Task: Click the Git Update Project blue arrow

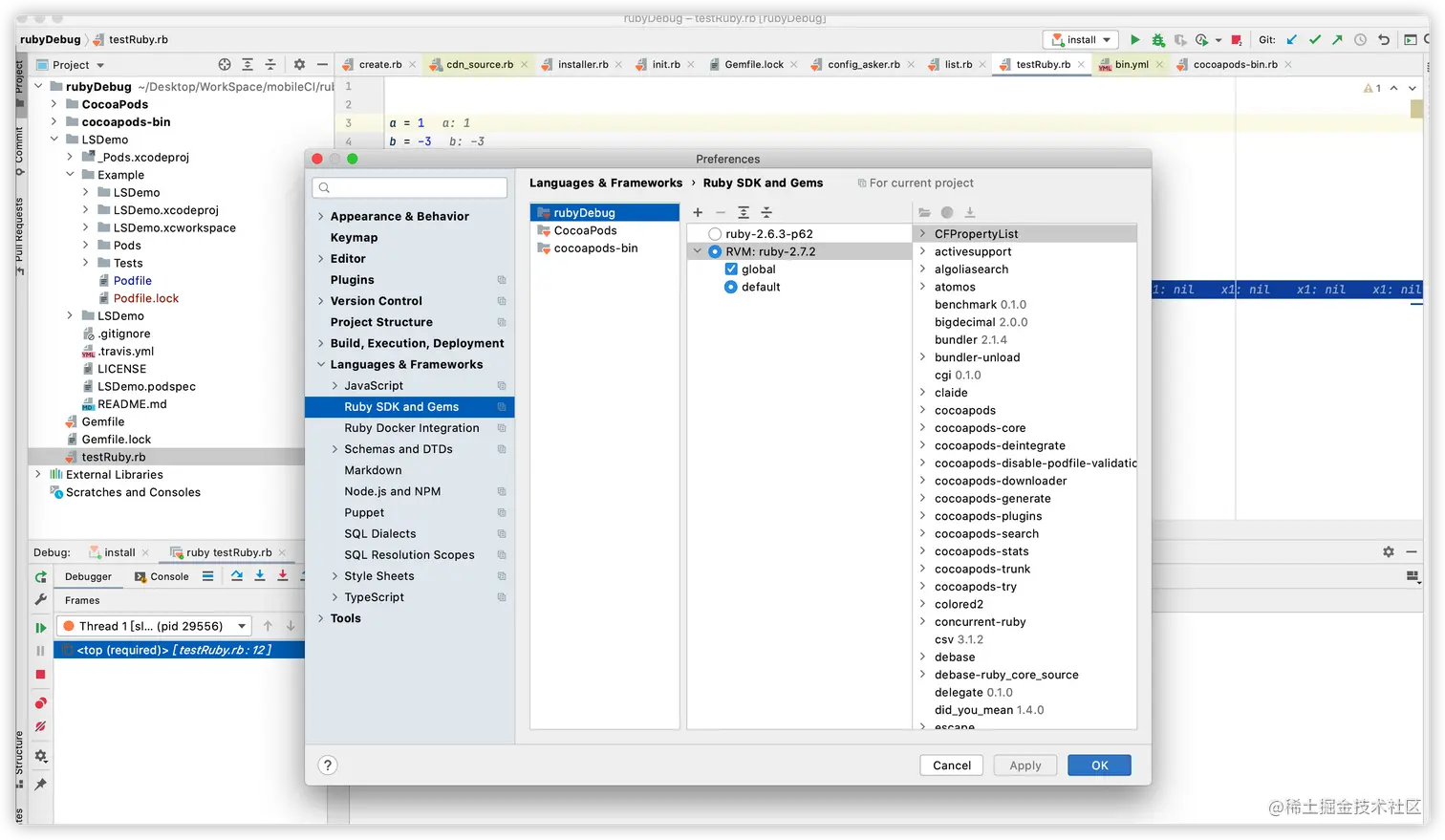Action: pos(1292,40)
